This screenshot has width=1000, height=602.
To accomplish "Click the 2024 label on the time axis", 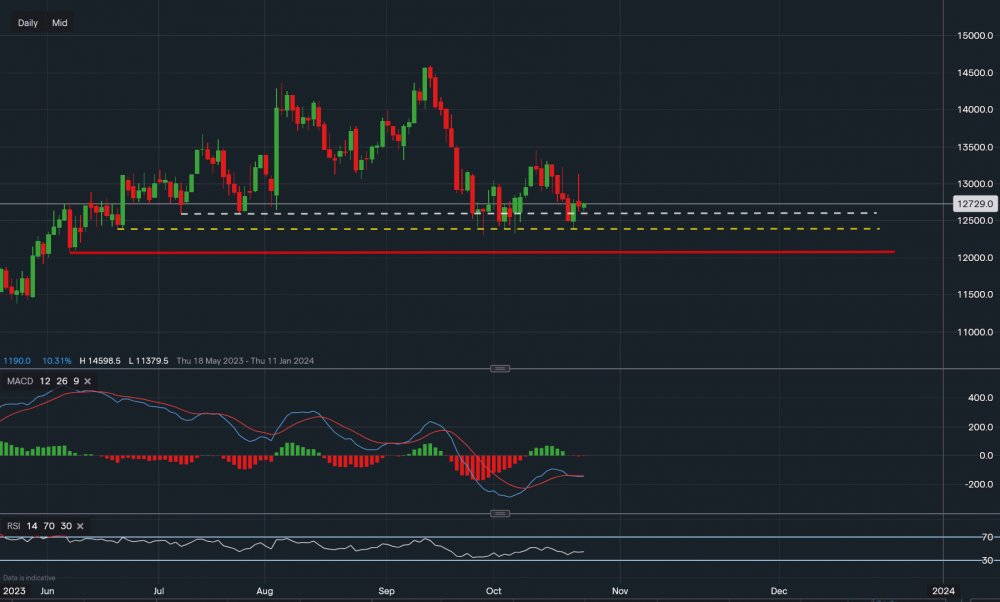I will [x=943, y=591].
